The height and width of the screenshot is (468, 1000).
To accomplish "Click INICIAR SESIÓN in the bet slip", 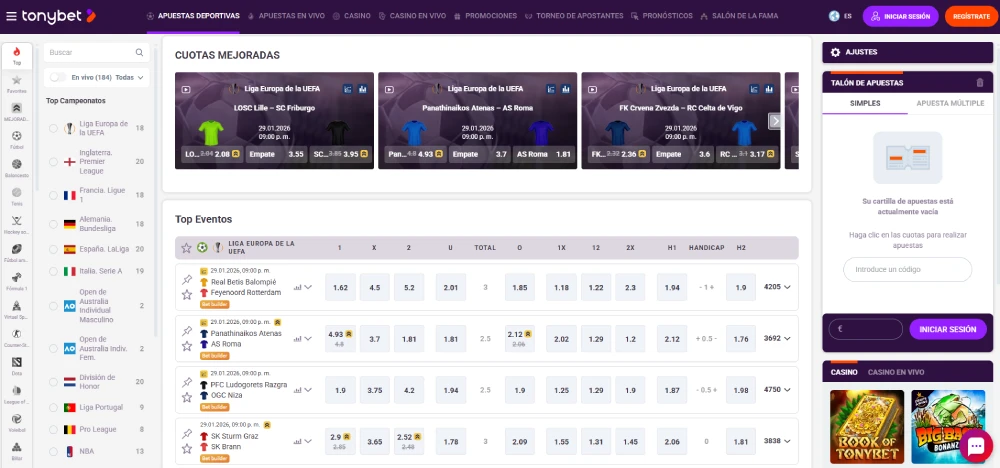I will [948, 330].
